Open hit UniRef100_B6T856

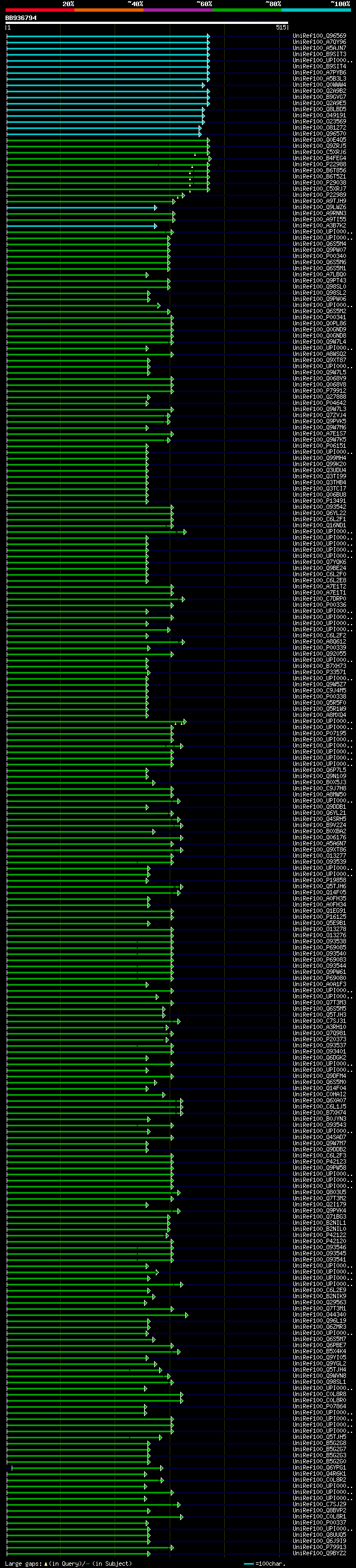(319, 170)
